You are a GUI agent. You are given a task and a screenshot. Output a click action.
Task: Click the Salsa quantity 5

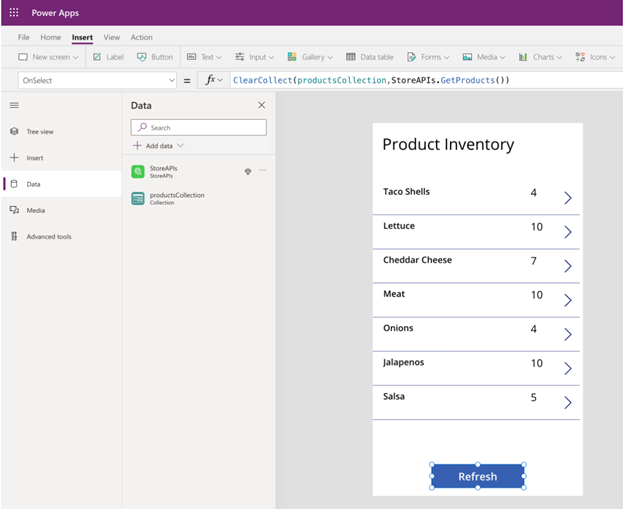[534, 398]
